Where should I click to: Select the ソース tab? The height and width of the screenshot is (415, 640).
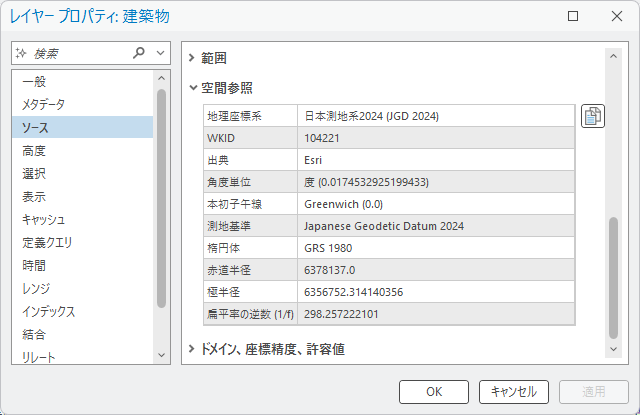(x=35, y=127)
